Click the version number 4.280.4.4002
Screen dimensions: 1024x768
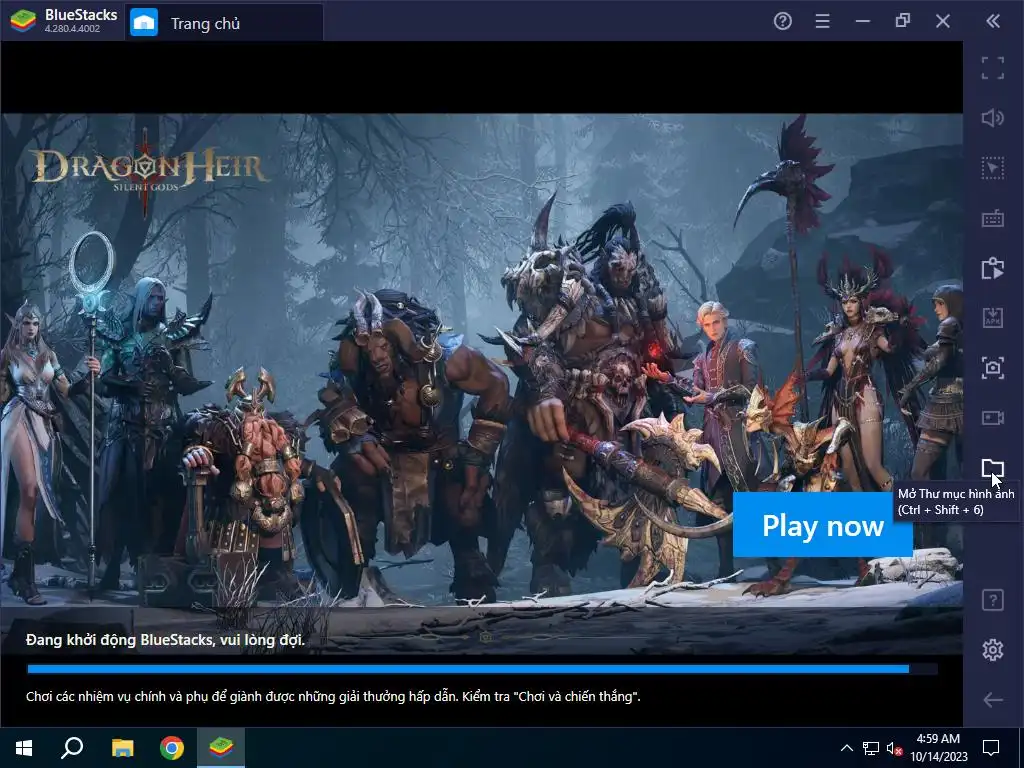(x=72, y=29)
